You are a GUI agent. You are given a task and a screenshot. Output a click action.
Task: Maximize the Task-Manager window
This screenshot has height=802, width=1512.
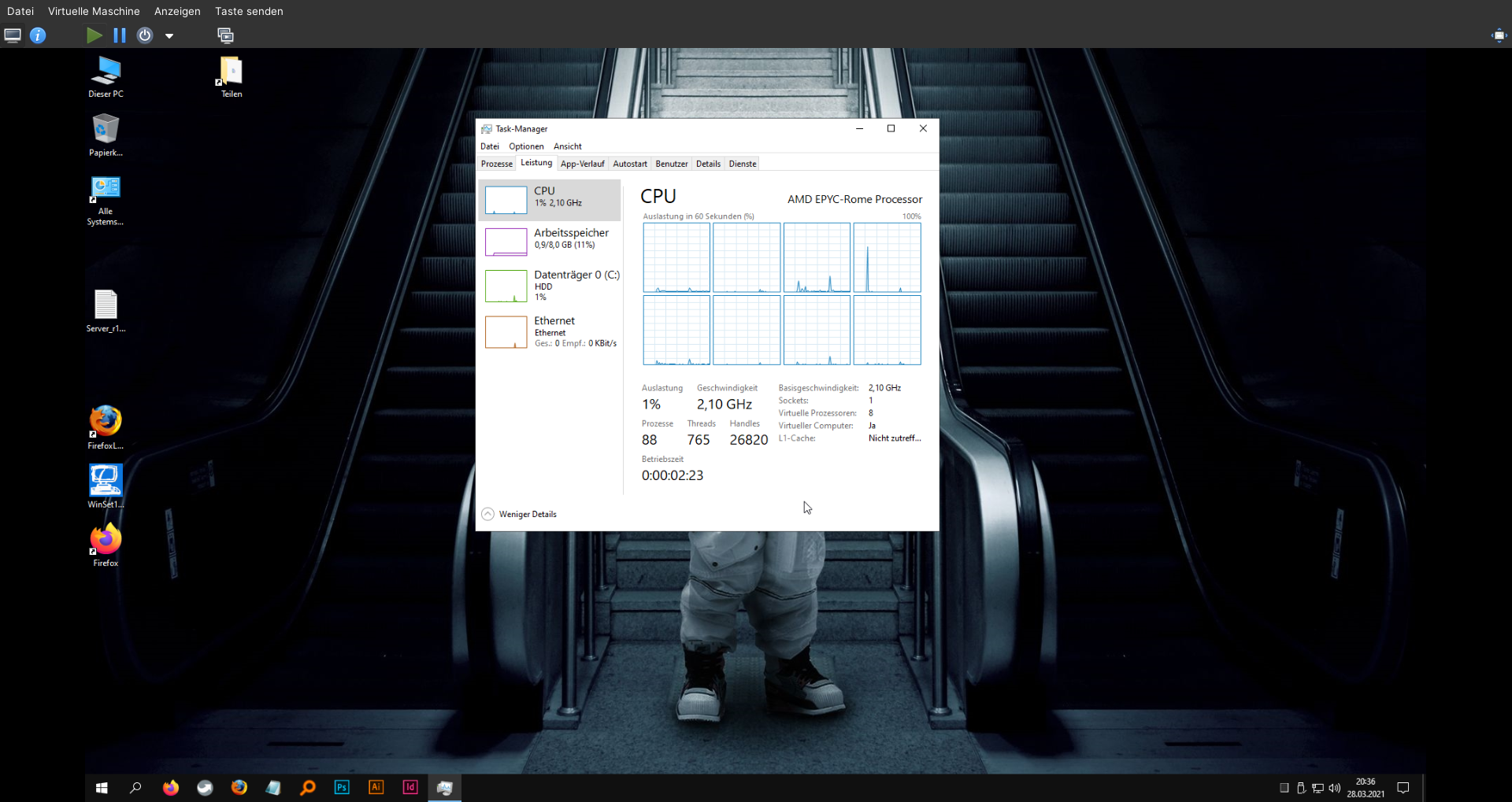click(x=891, y=128)
